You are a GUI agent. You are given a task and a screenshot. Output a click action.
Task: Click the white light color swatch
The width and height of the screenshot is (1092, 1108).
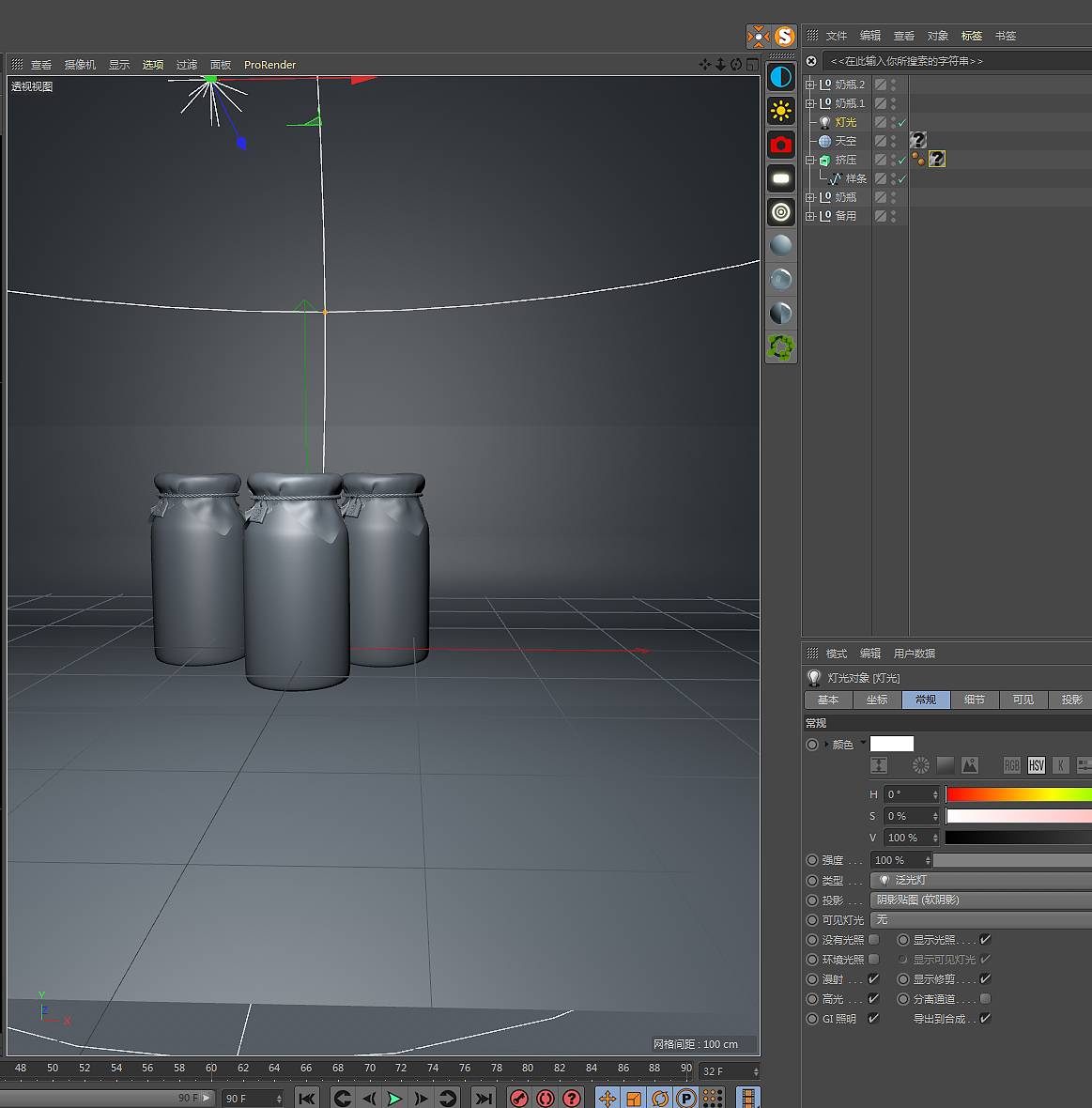892,743
